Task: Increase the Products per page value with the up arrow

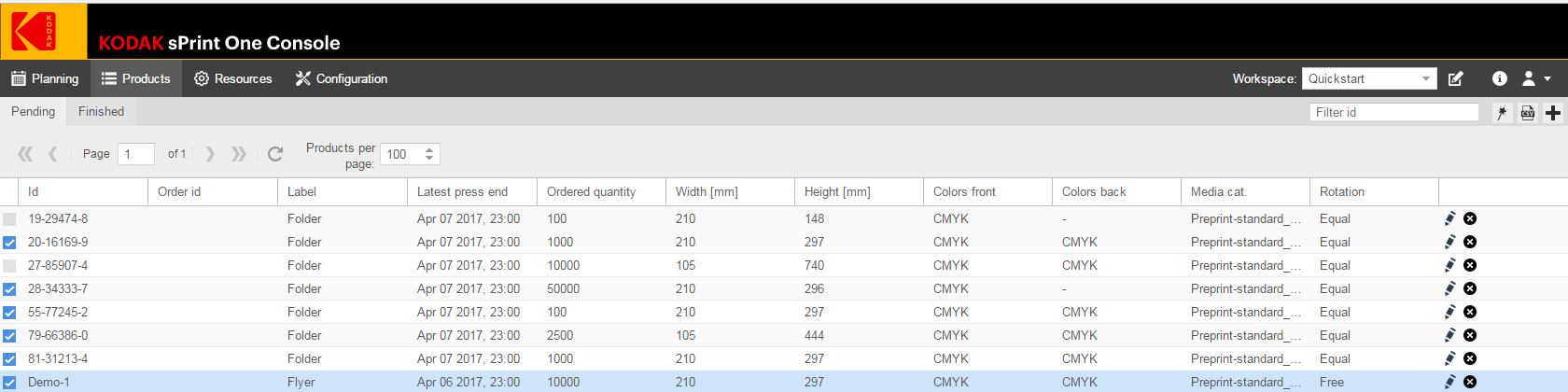Action: coord(429,149)
